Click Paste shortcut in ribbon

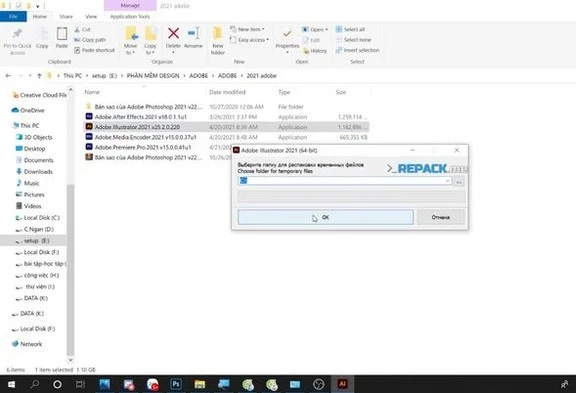[x=94, y=50]
